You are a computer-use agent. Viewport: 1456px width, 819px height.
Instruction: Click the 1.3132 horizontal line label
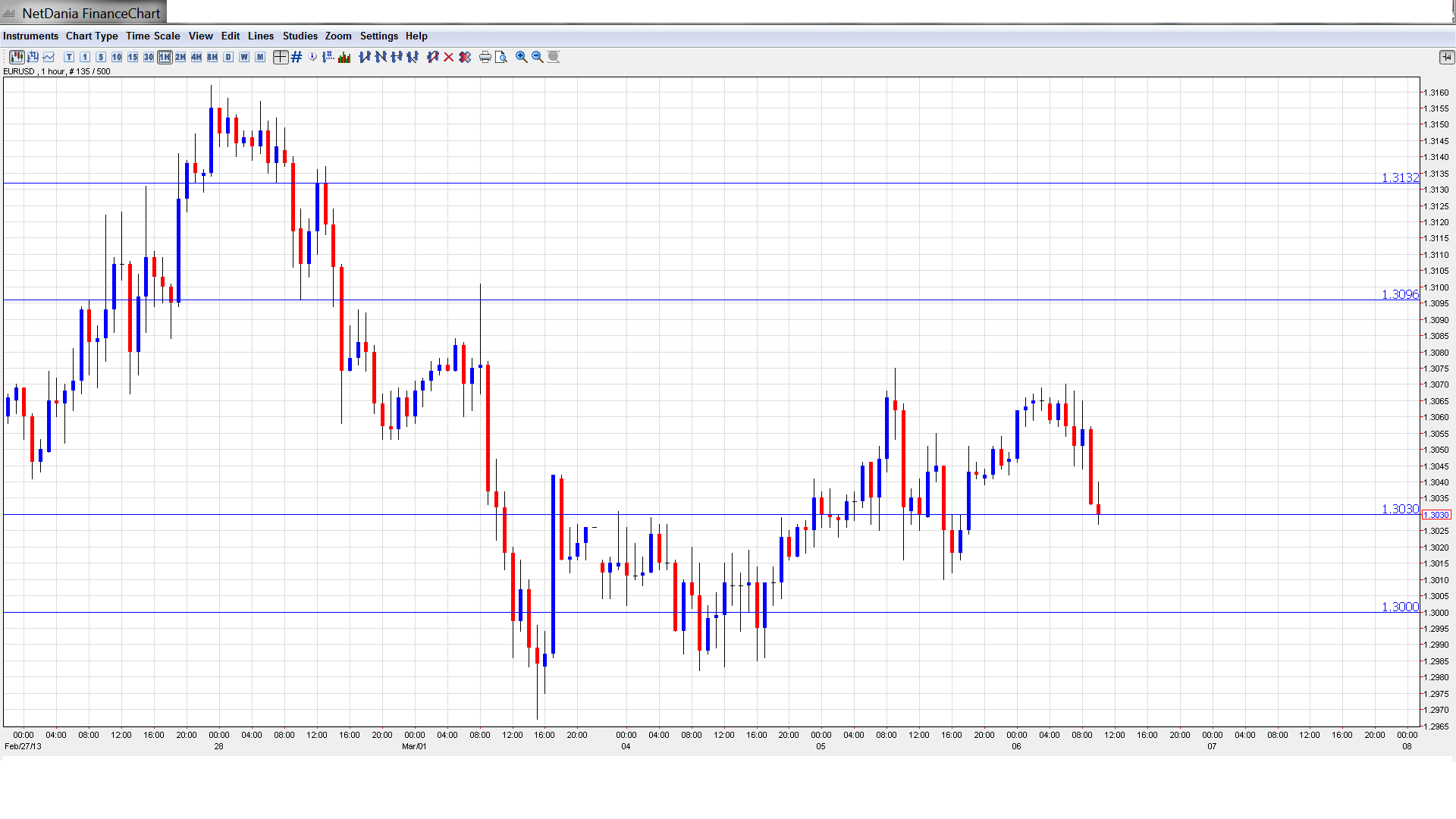click(1399, 177)
